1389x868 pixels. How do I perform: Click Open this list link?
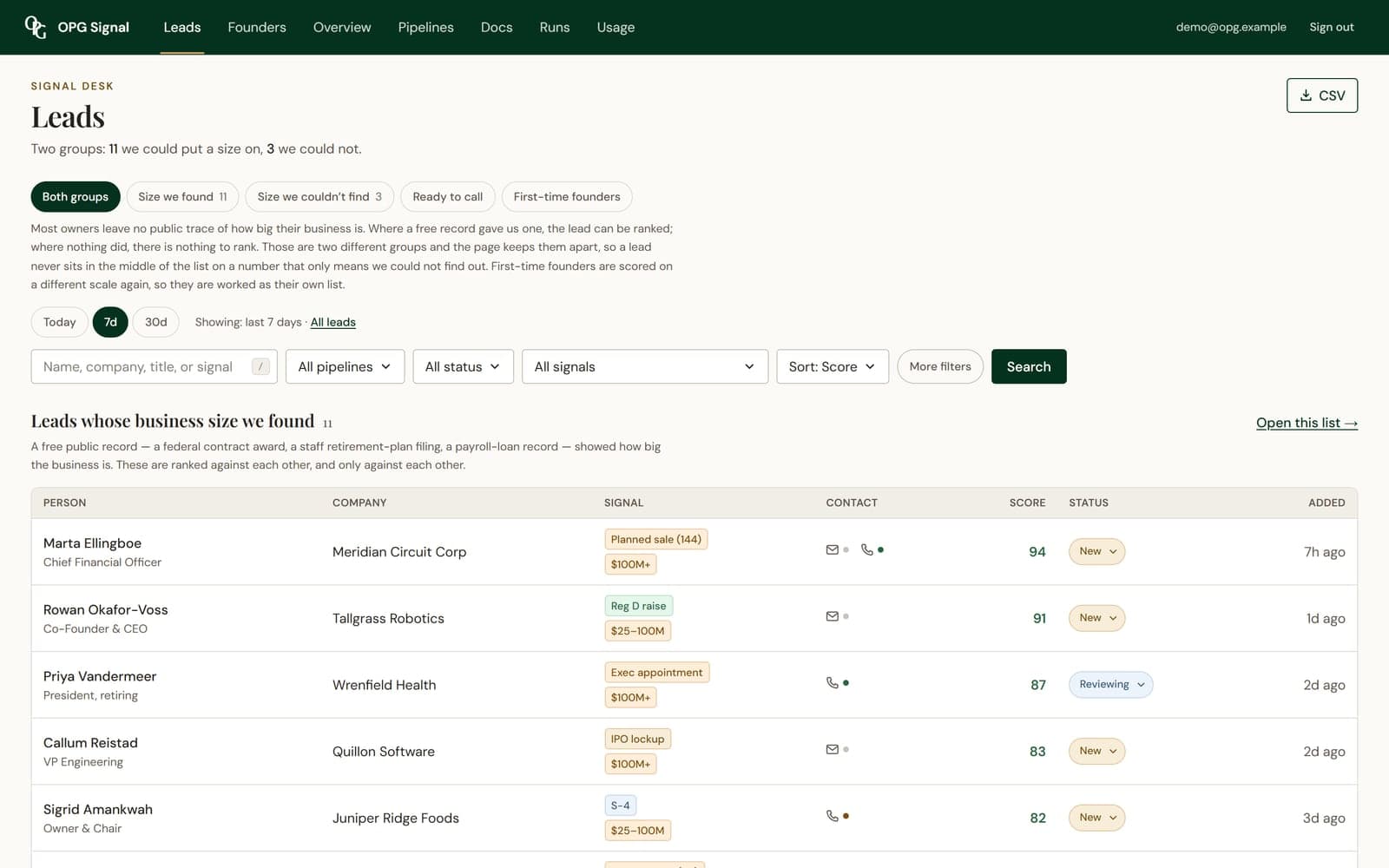1307,423
